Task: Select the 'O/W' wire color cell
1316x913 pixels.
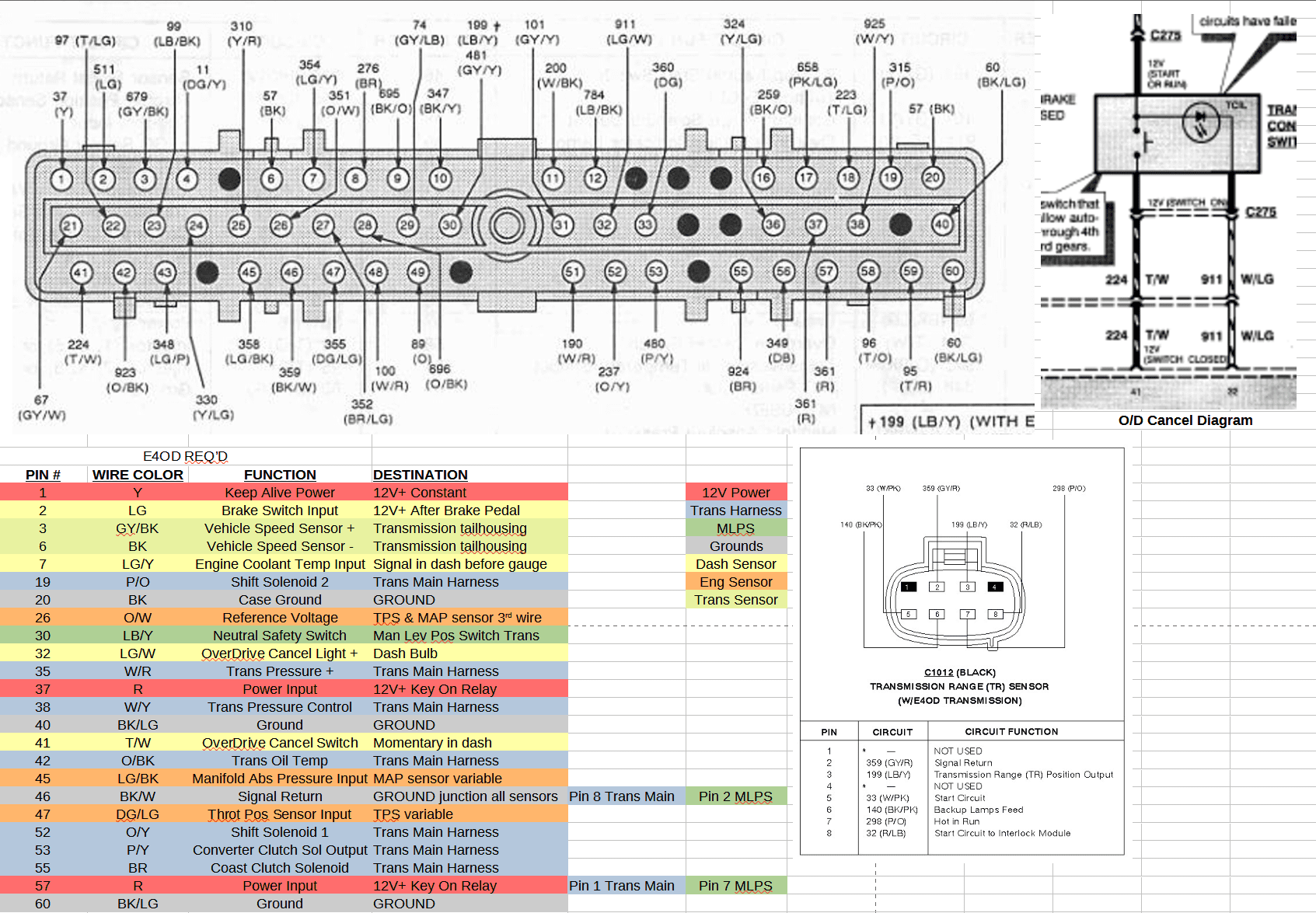Action: 138,618
